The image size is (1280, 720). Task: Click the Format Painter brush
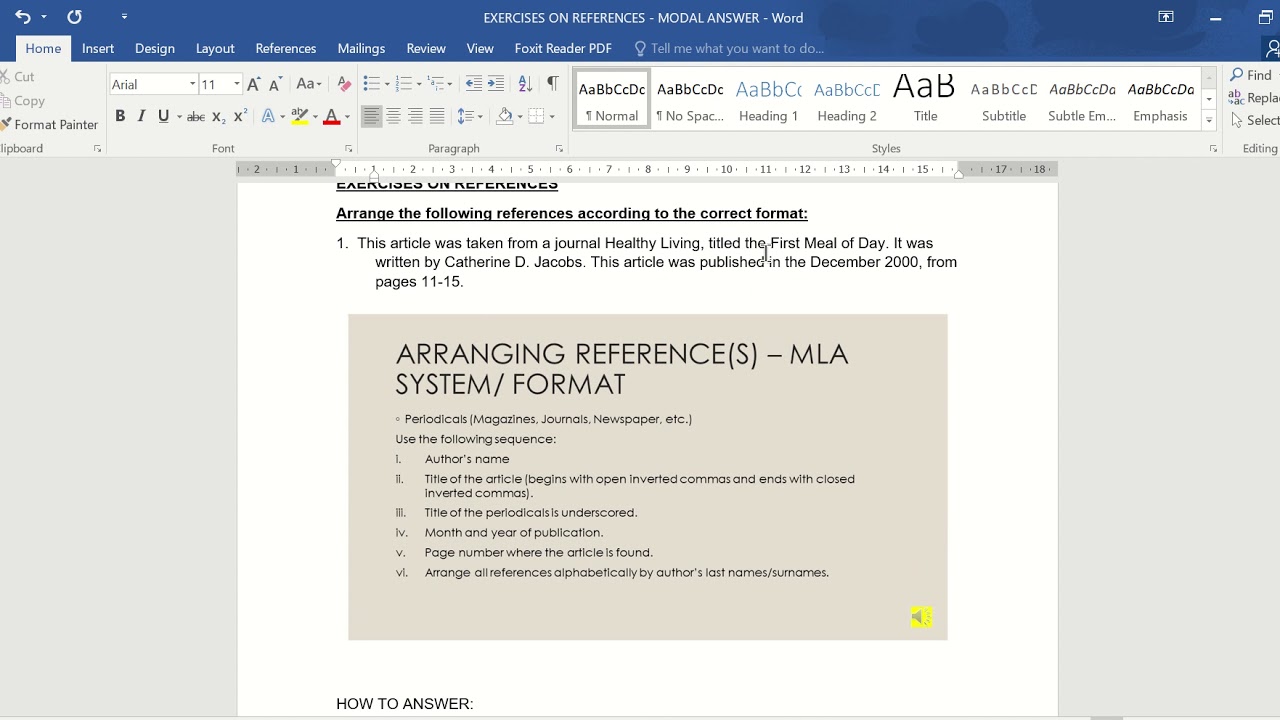pos(49,125)
